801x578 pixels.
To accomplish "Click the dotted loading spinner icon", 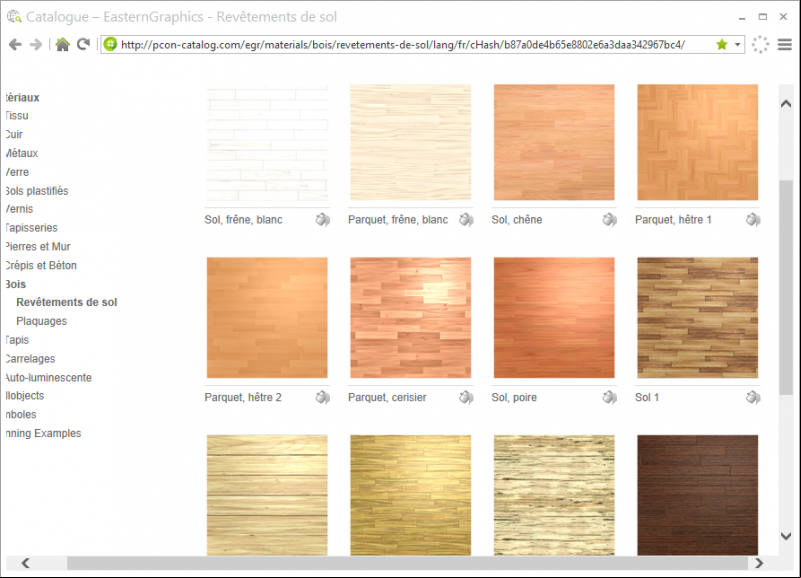I will 760,44.
